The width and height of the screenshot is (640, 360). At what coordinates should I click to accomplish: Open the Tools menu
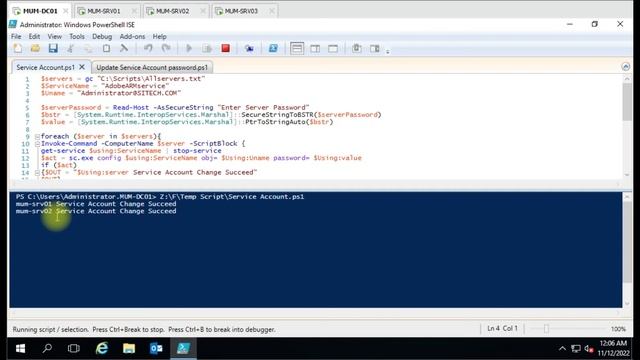[x=77, y=36]
